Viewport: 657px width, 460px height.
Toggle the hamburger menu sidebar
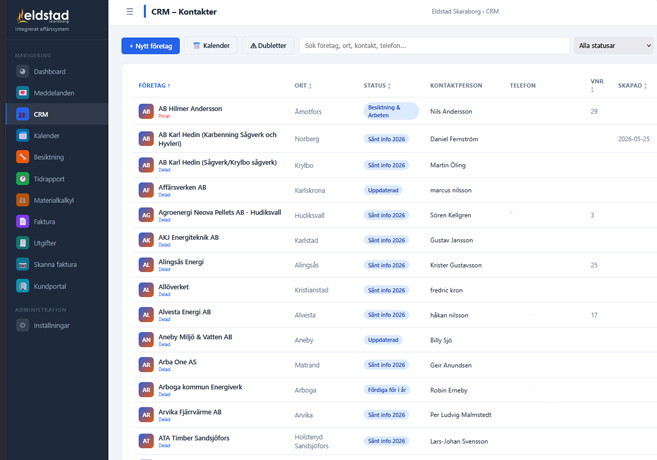click(130, 12)
